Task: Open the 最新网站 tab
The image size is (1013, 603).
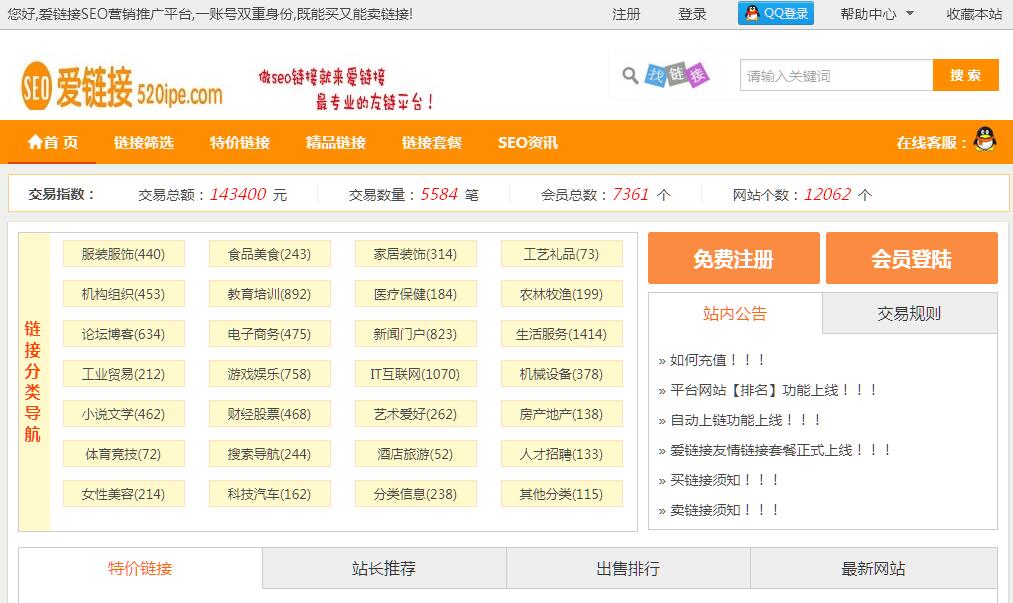Action: [x=873, y=569]
